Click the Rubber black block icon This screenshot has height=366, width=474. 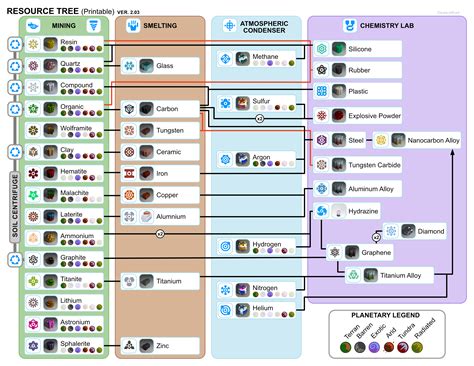coord(339,70)
